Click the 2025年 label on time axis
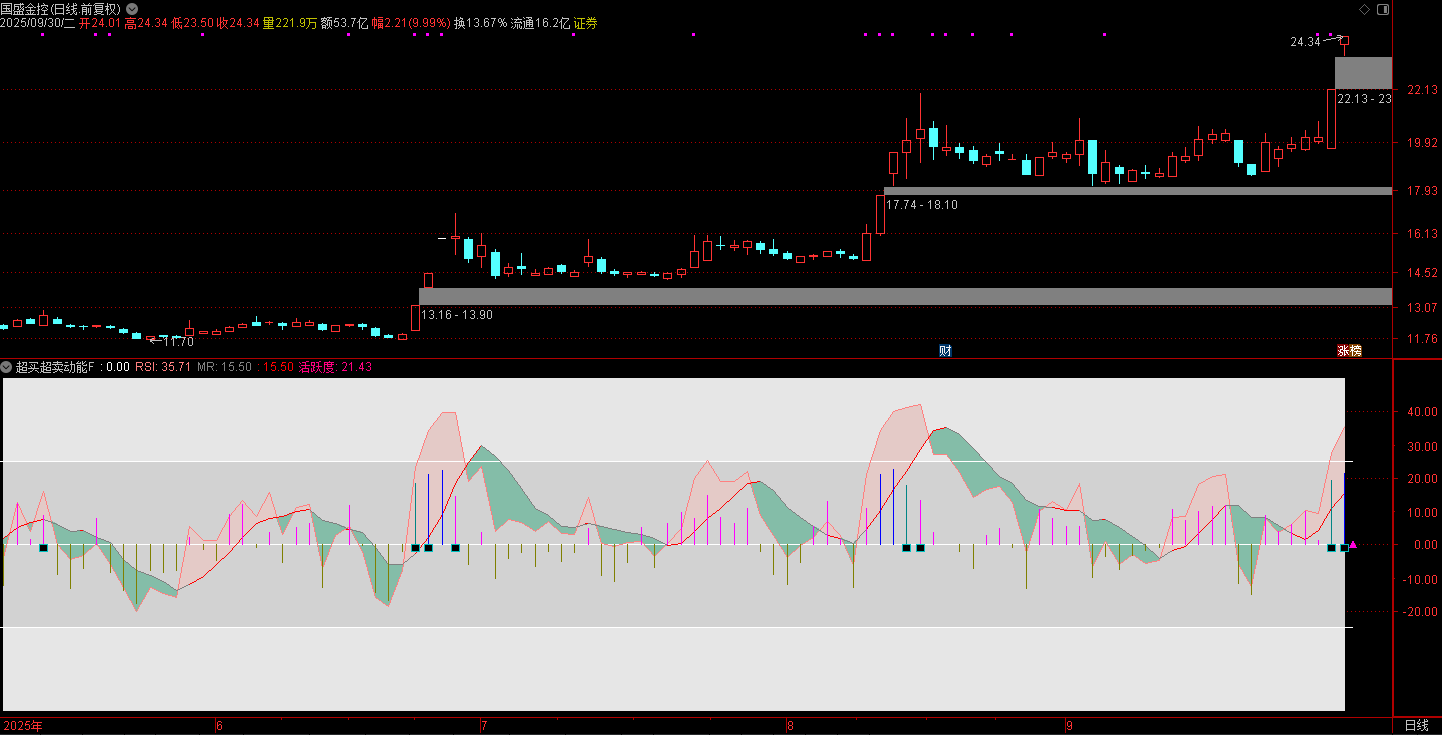The image size is (1442, 735). click(22, 726)
